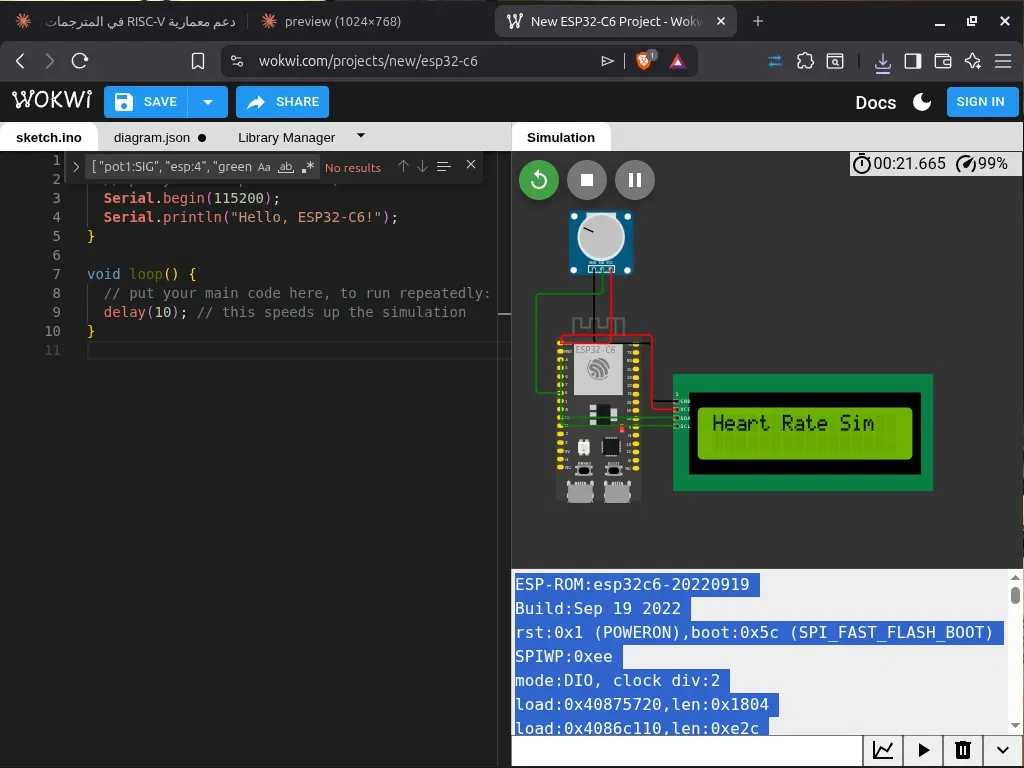Stop the running simulation

586,180
